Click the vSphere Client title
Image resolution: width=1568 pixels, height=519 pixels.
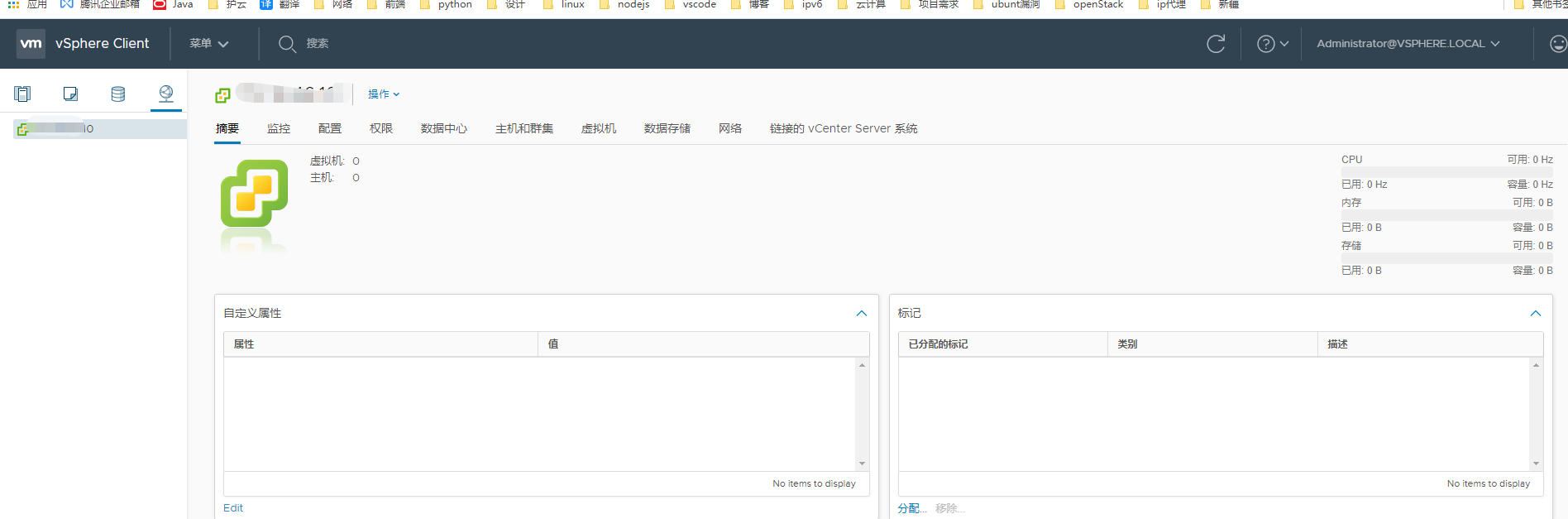(x=103, y=44)
